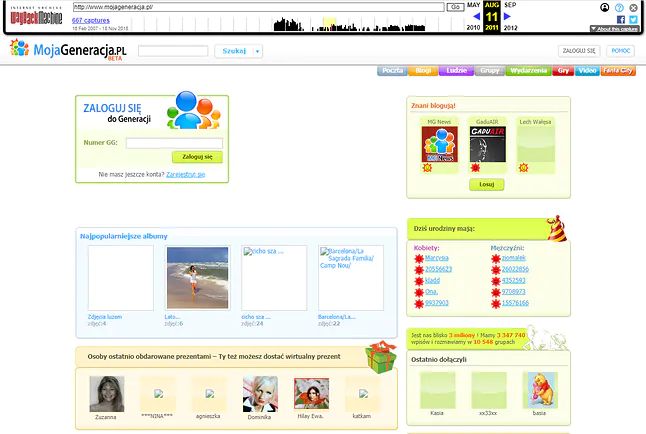The image size is (646, 434).
Task: Open Dominika's profile photo
Action: (260, 394)
